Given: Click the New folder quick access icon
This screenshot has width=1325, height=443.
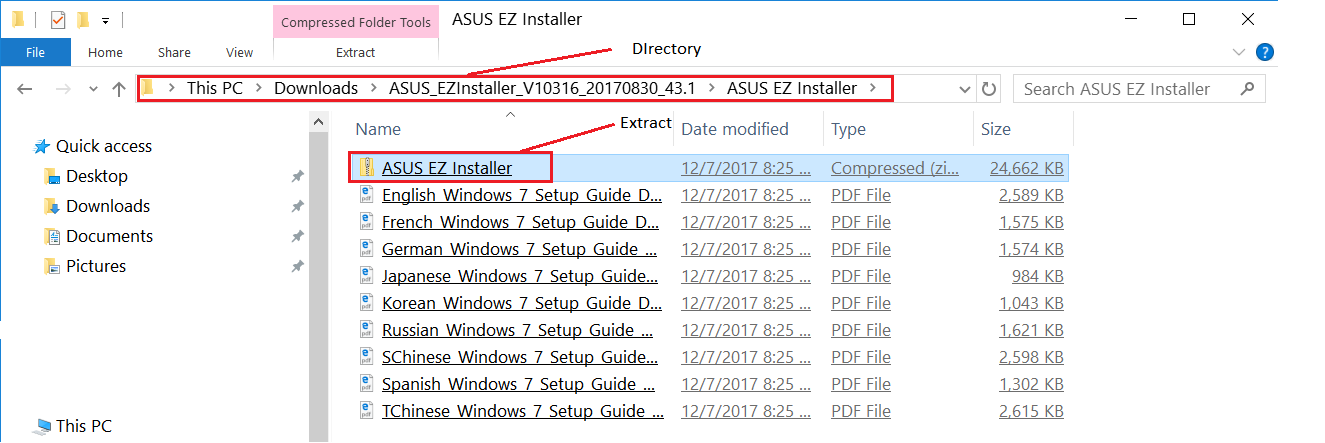Looking at the screenshot, I should [x=83, y=19].
